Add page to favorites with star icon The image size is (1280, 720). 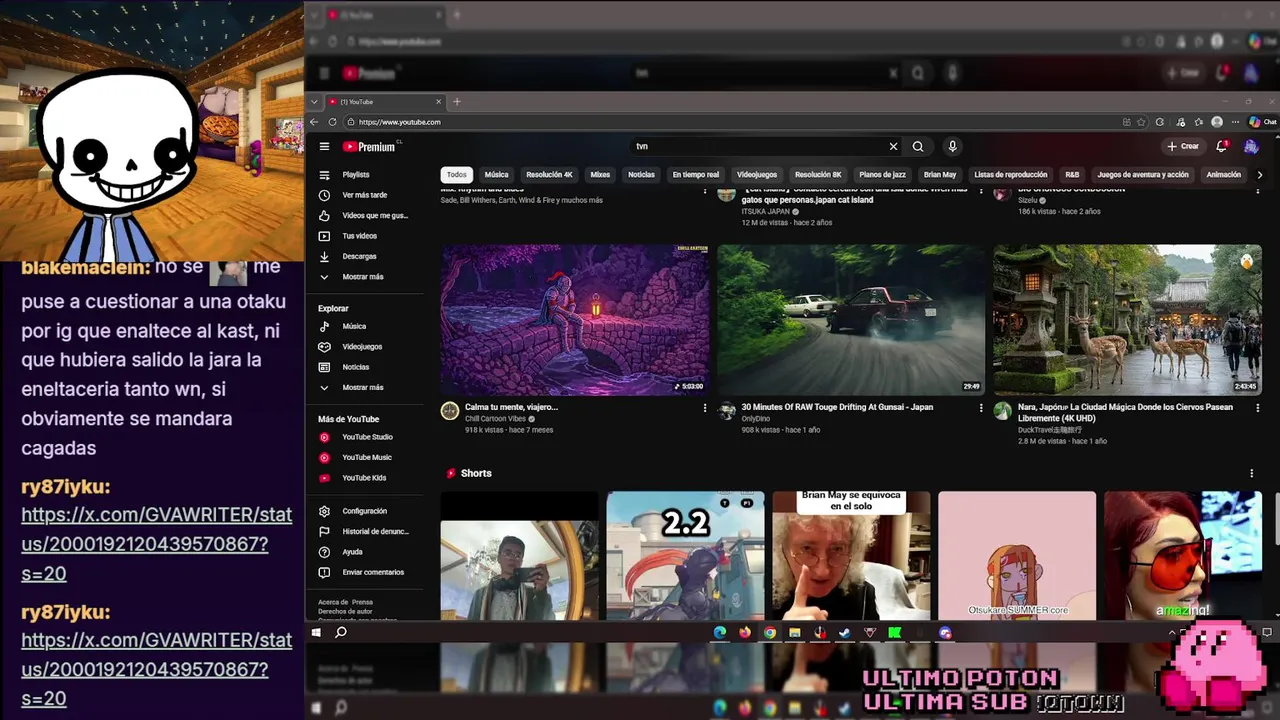(1143, 122)
